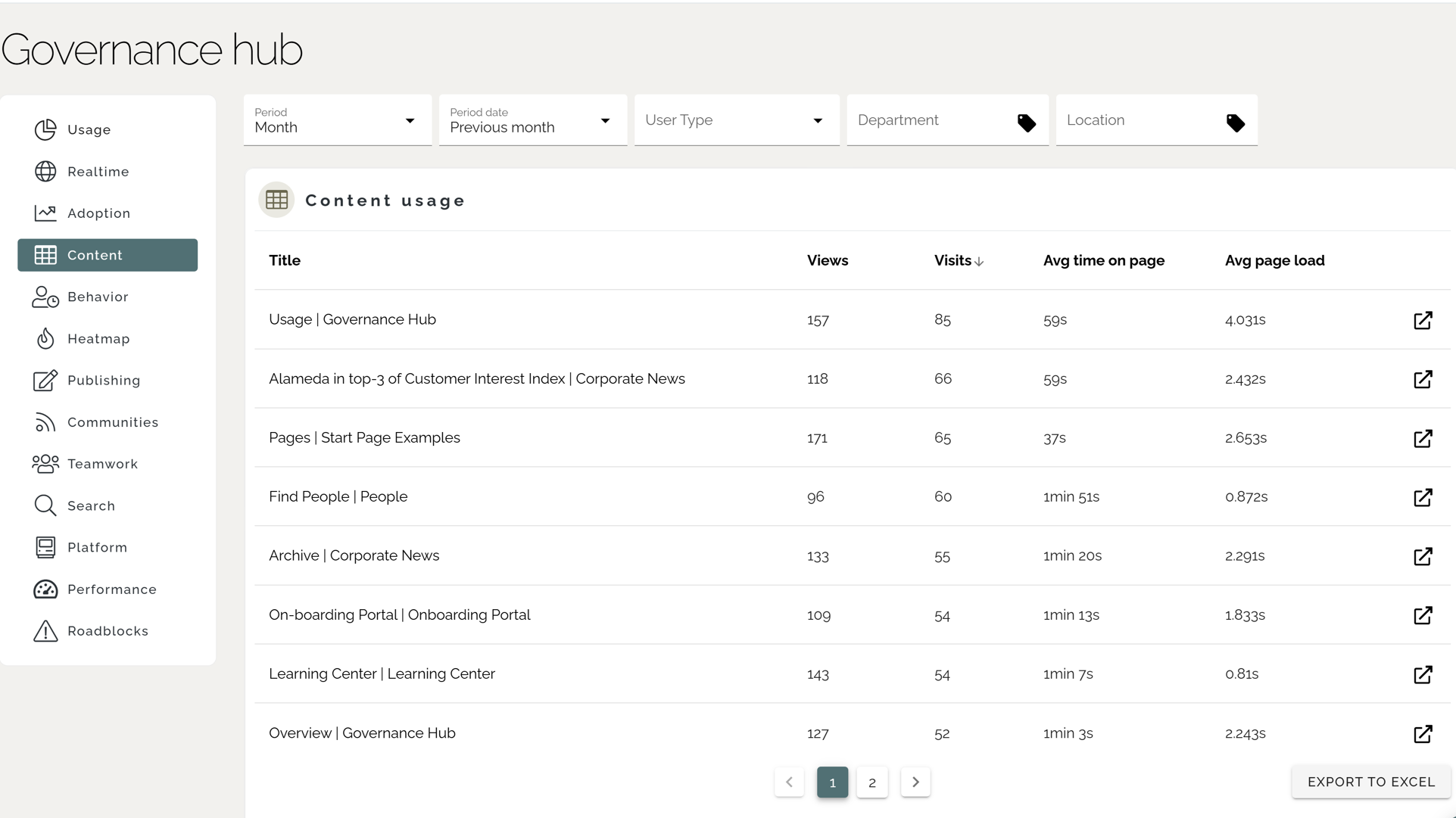Sort by the Title column header
Image resolution: width=1456 pixels, height=818 pixels.
285,260
